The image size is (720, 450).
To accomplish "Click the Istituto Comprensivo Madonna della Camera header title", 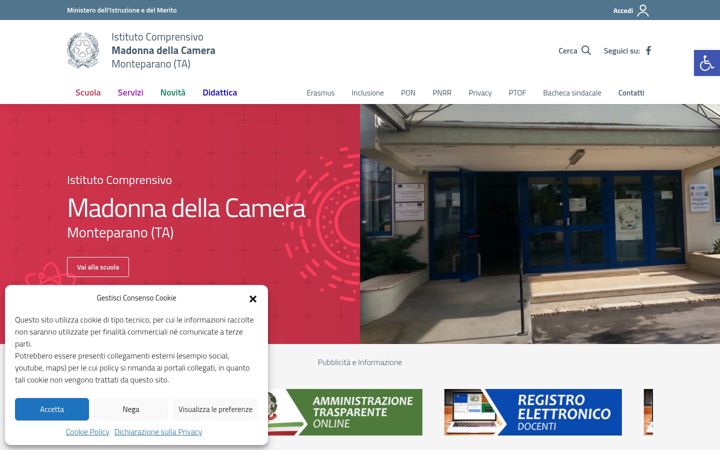I will click(163, 50).
